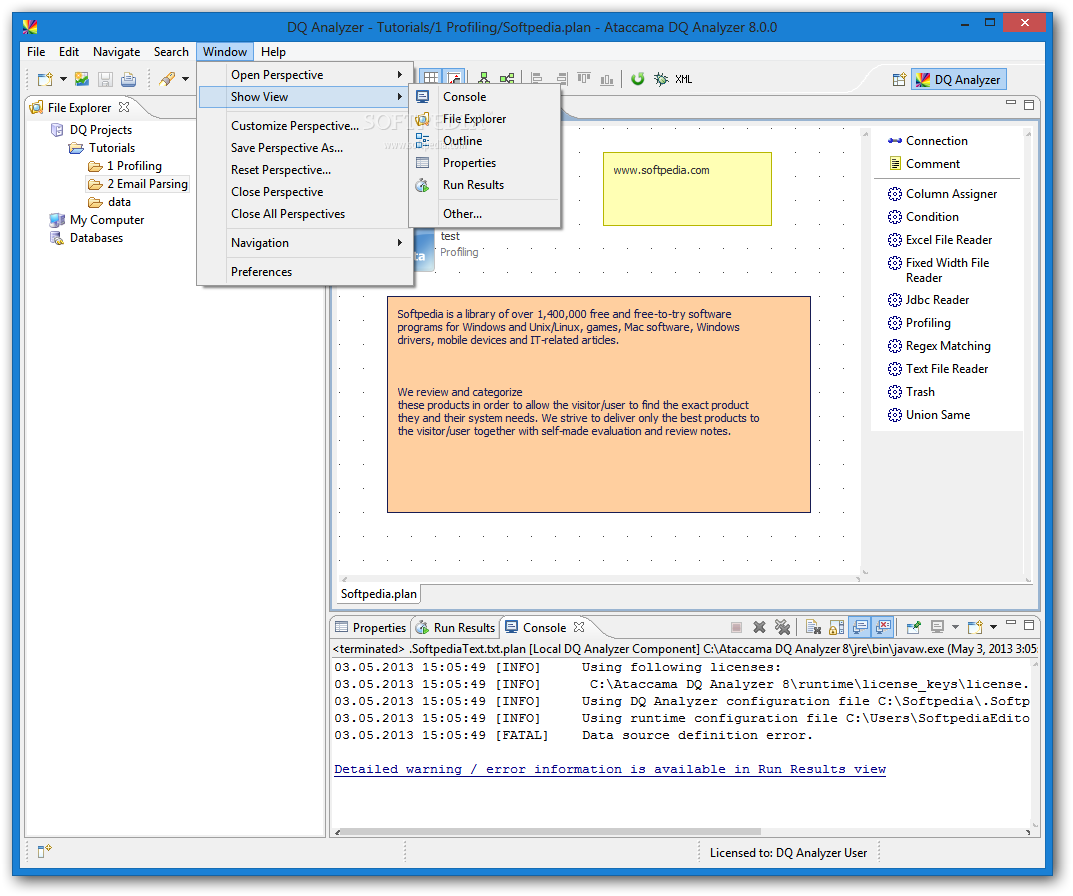
Task: Choose Run Results from Show View submenu
Action: pyautogui.click(x=473, y=185)
